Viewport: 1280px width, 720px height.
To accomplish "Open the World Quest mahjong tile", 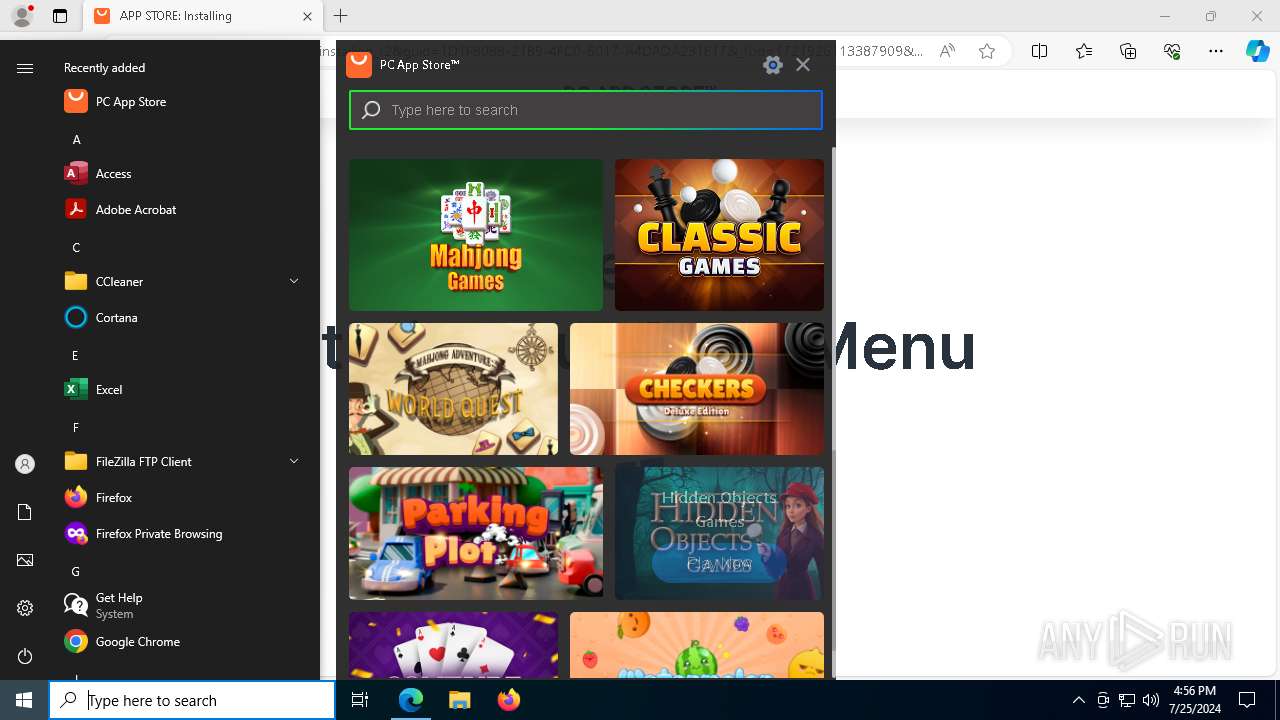I will tap(453, 389).
